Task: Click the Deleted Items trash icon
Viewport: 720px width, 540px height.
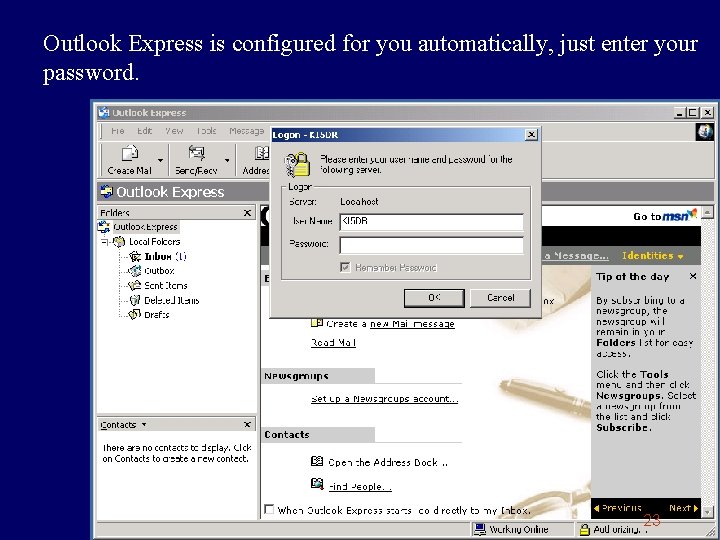Action: [x=135, y=300]
